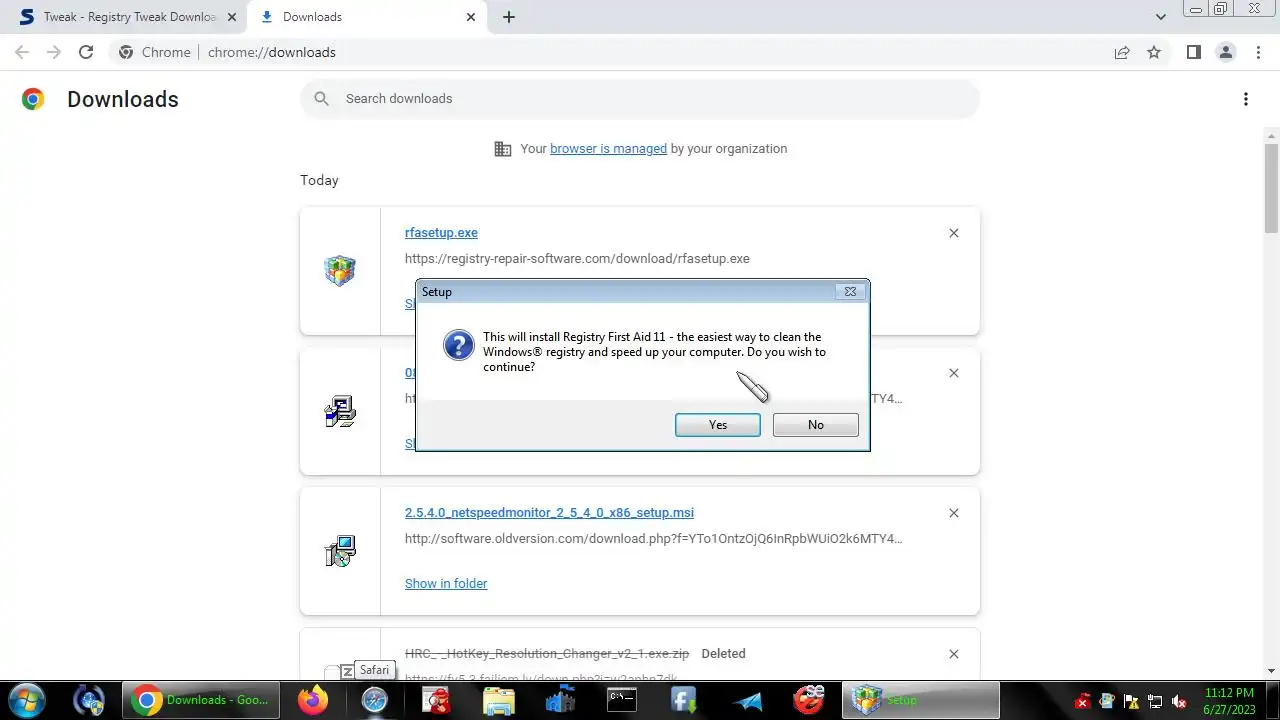Click the red X security tray icon

1082,701
